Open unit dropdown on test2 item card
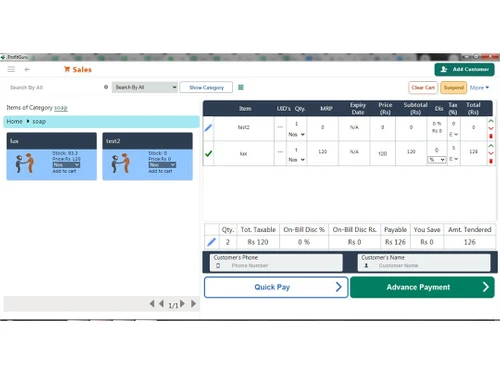This screenshot has height=375, width=500. [162, 165]
